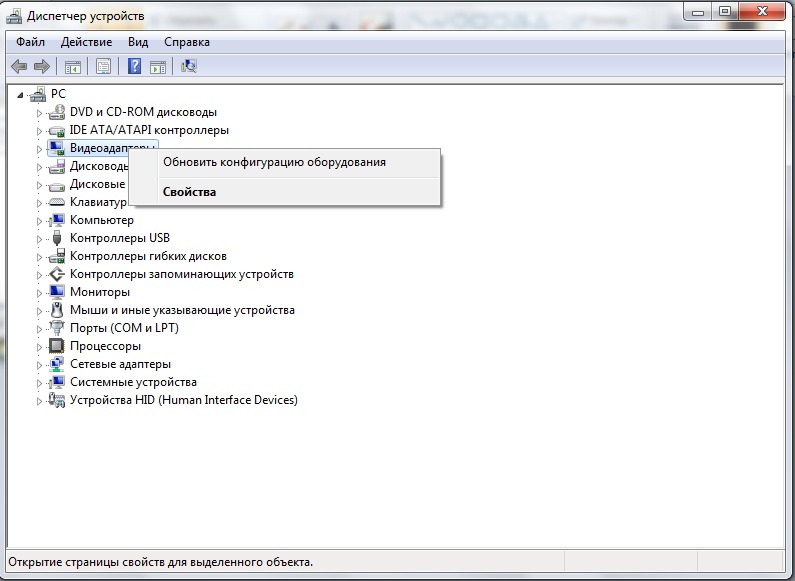Click the Контроллеры запоминающих устройств icon
Image resolution: width=795 pixels, height=581 pixels.
tap(57, 274)
